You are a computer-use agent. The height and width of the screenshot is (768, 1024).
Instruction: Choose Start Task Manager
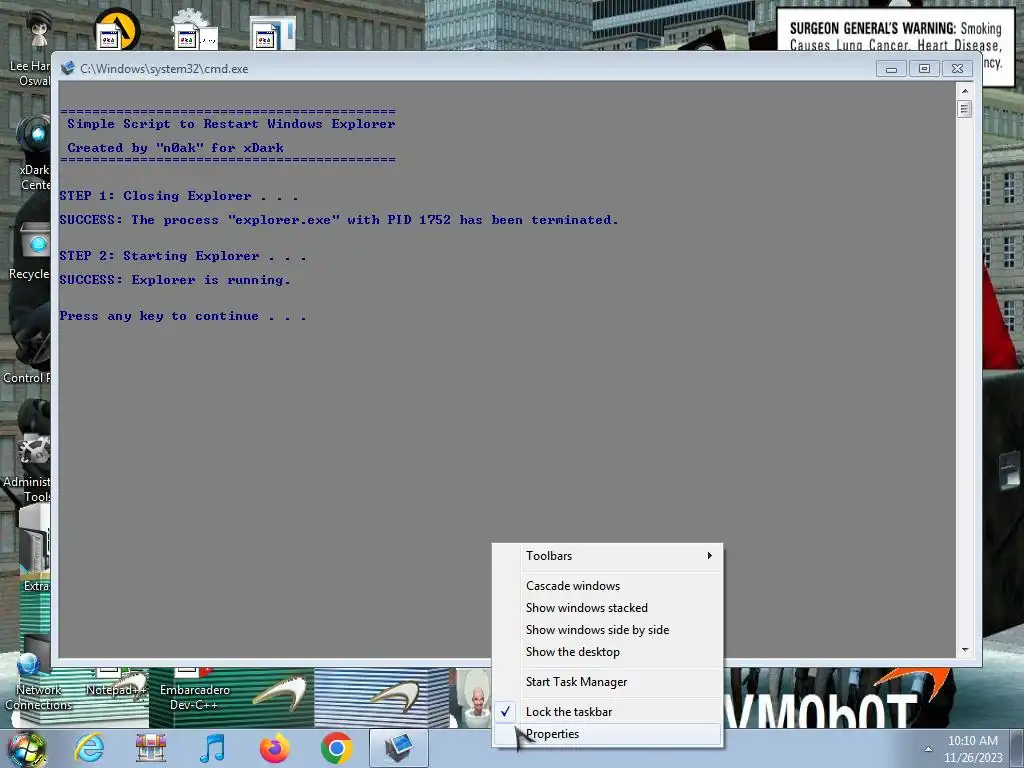click(x=607, y=682)
